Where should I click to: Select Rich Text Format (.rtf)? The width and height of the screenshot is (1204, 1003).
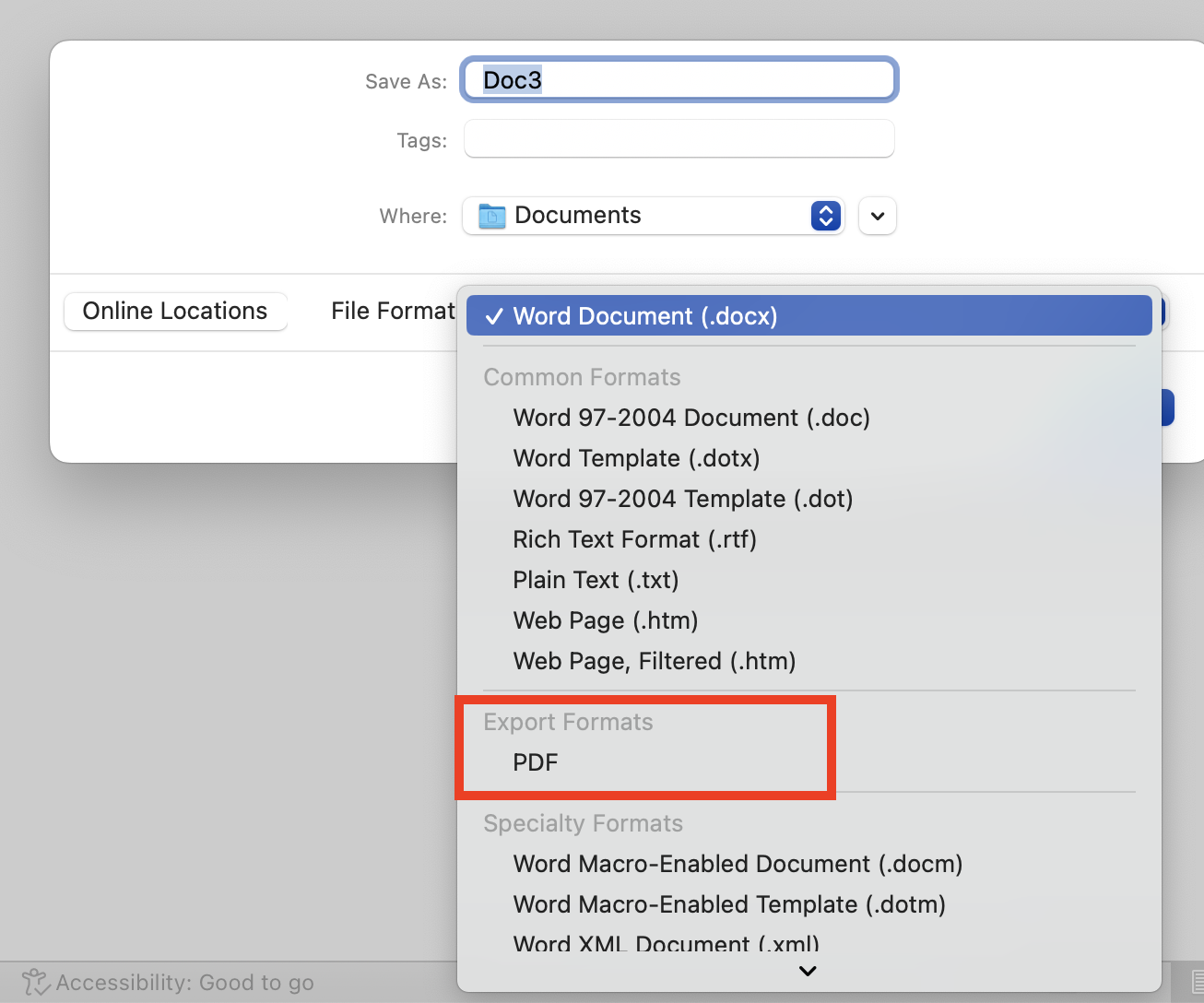click(x=809, y=539)
